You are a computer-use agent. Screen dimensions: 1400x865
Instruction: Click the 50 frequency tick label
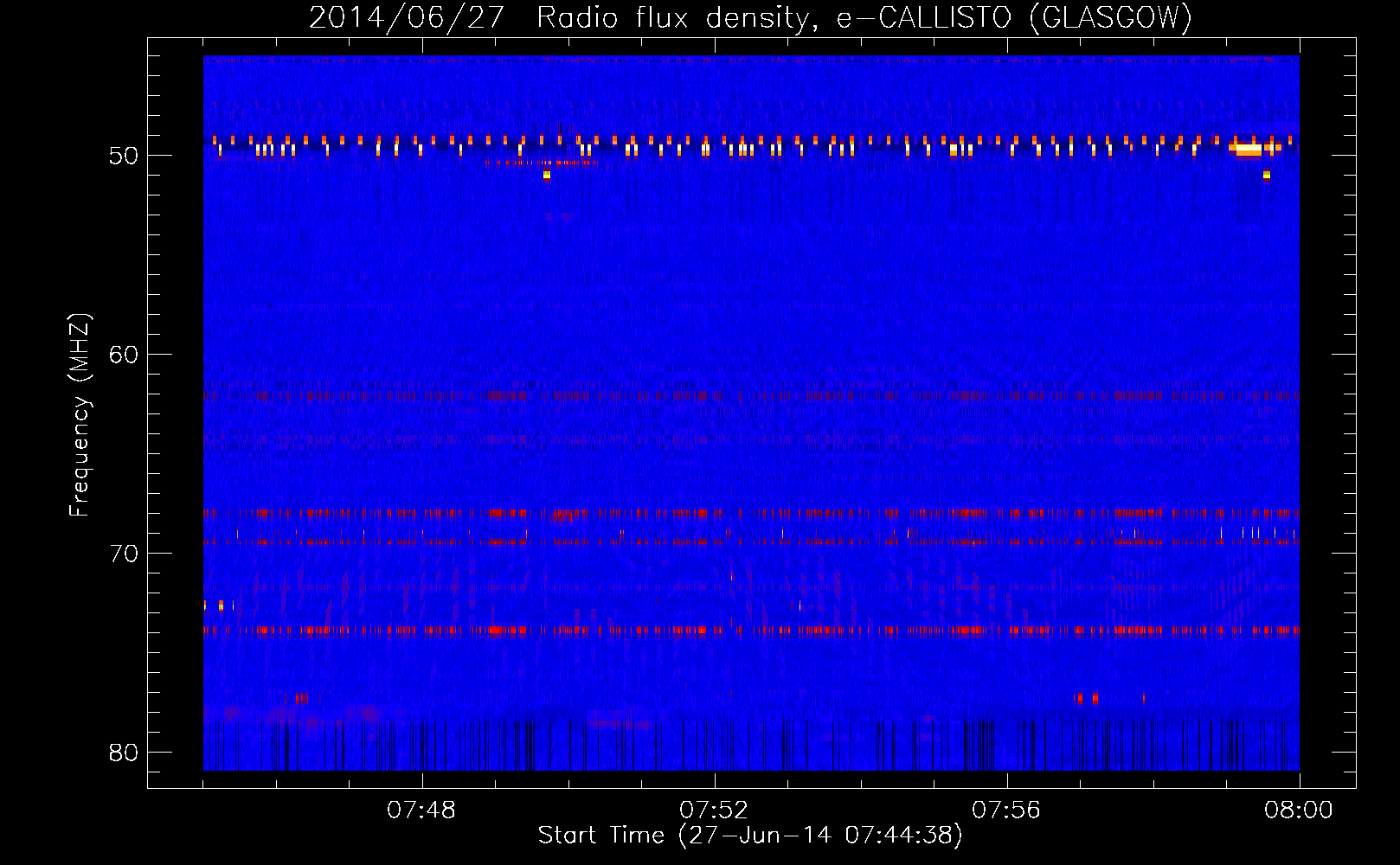124,157
